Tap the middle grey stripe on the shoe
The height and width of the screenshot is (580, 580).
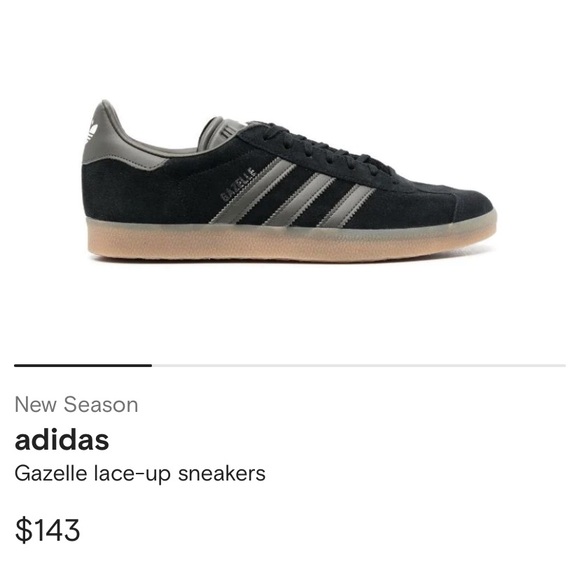[x=300, y=200]
